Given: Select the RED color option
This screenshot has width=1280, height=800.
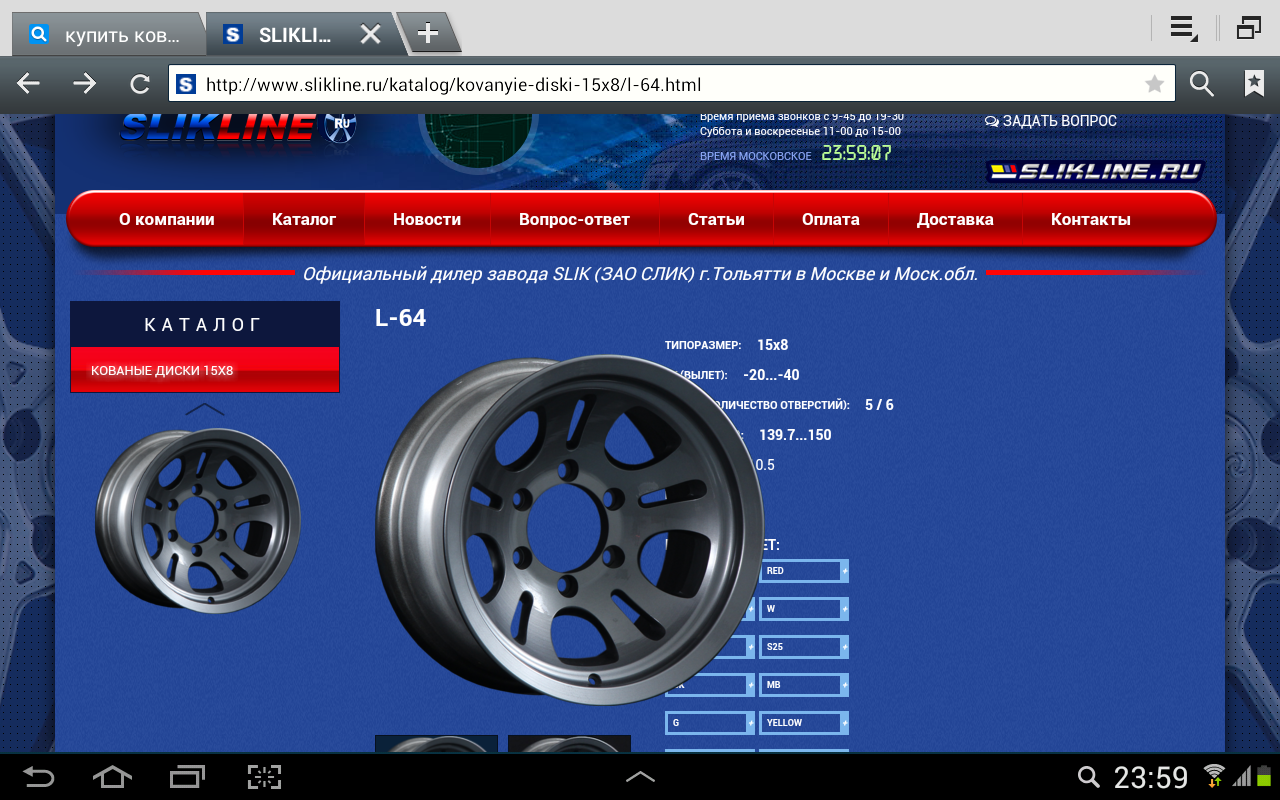Looking at the screenshot, I should click(802, 571).
